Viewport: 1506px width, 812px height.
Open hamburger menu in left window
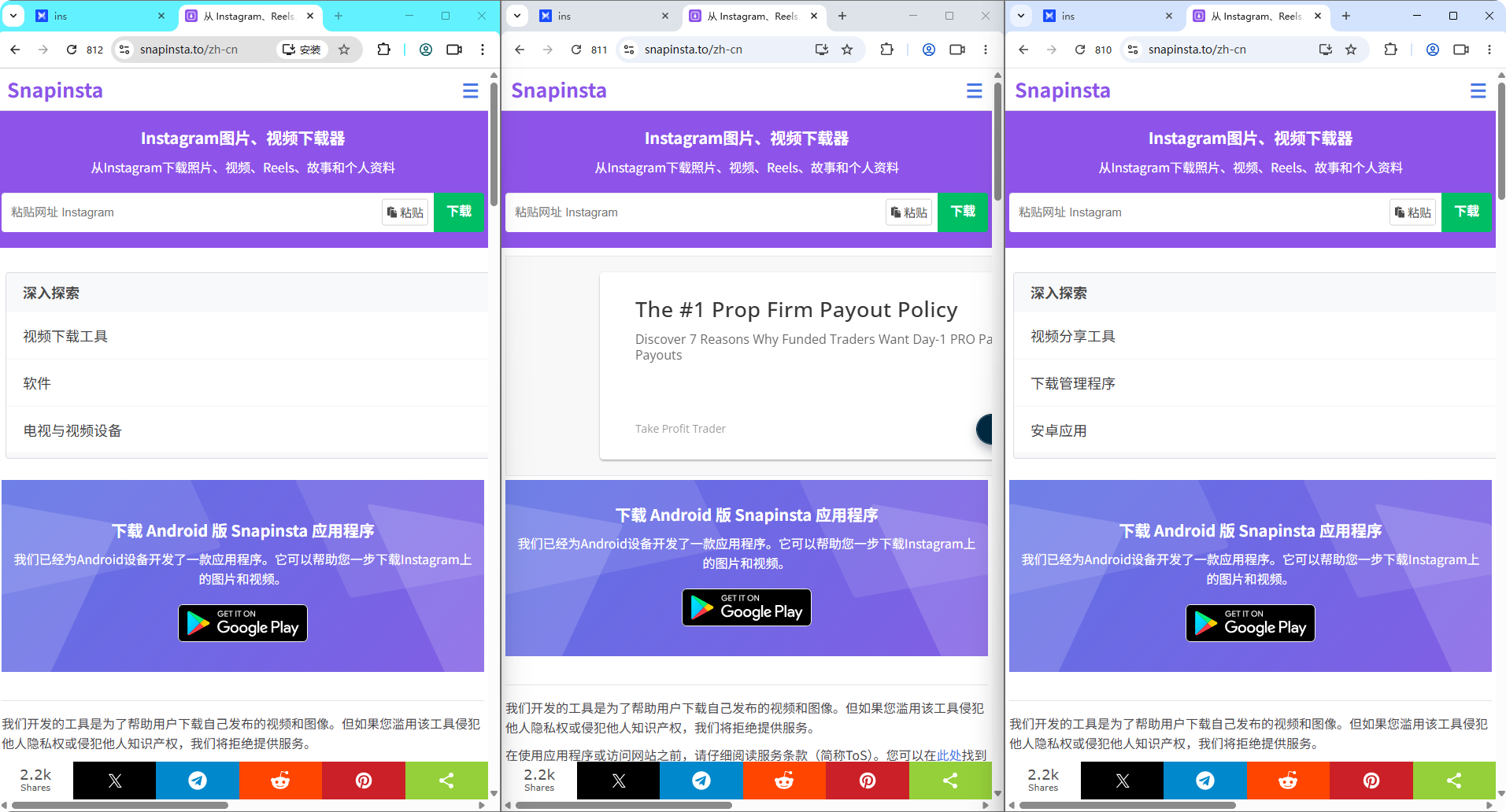point(470,91)
